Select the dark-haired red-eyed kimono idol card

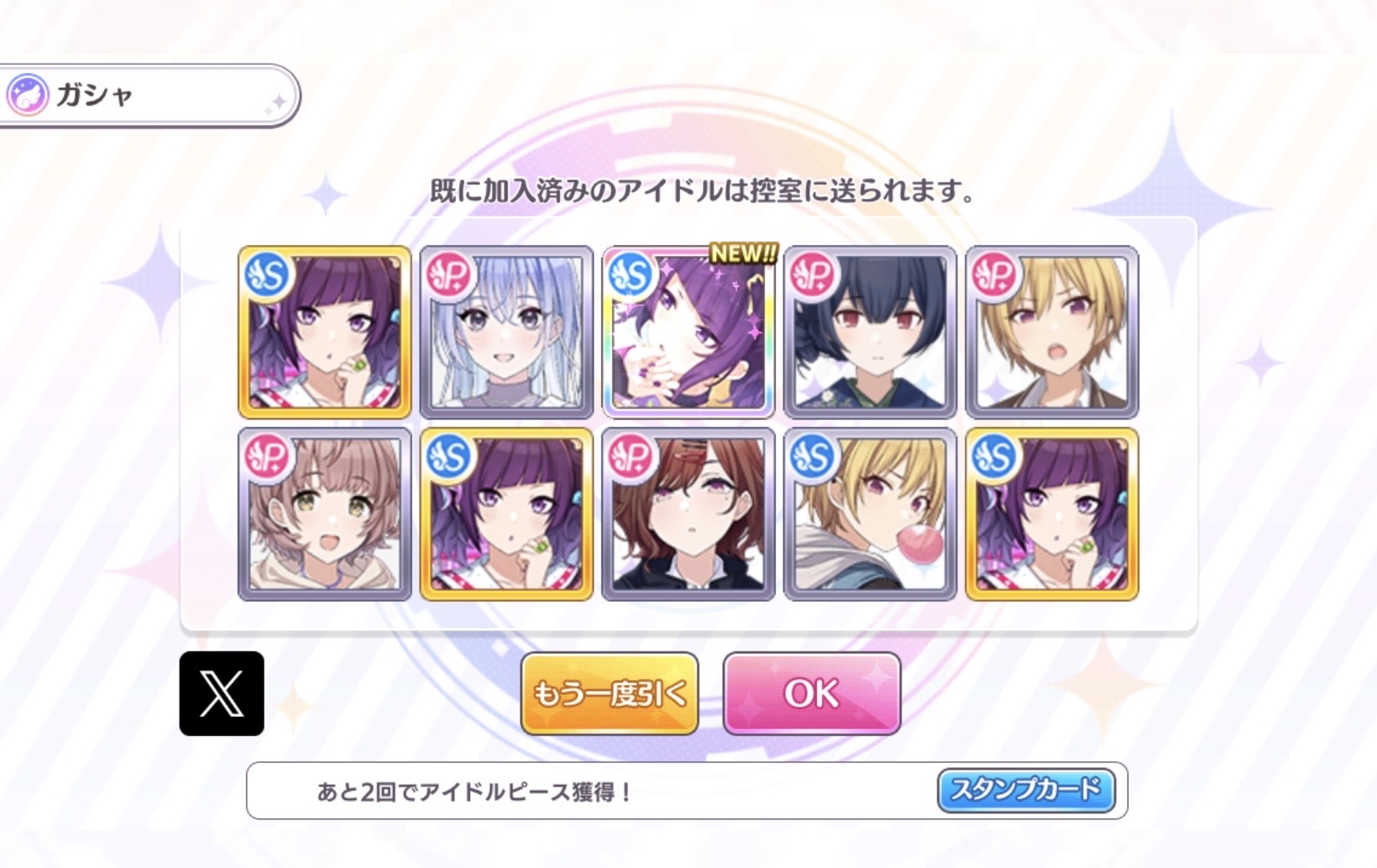(x=870, y=332)
